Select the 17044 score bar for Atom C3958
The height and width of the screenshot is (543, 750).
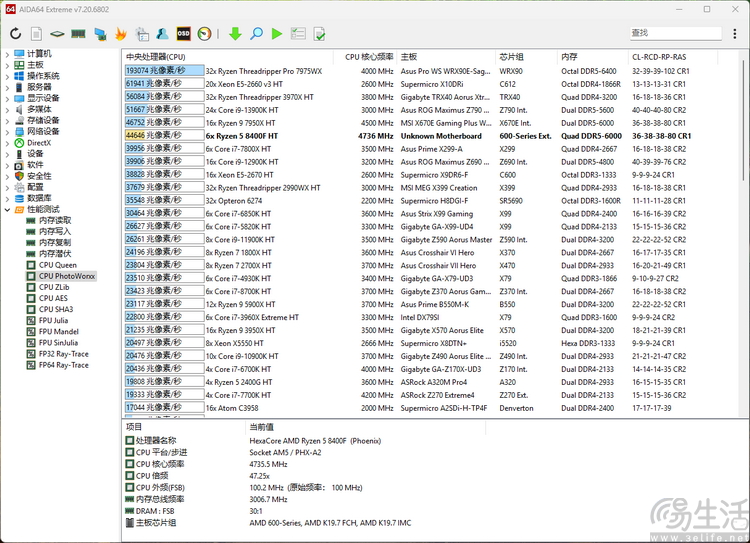(165, 408)
